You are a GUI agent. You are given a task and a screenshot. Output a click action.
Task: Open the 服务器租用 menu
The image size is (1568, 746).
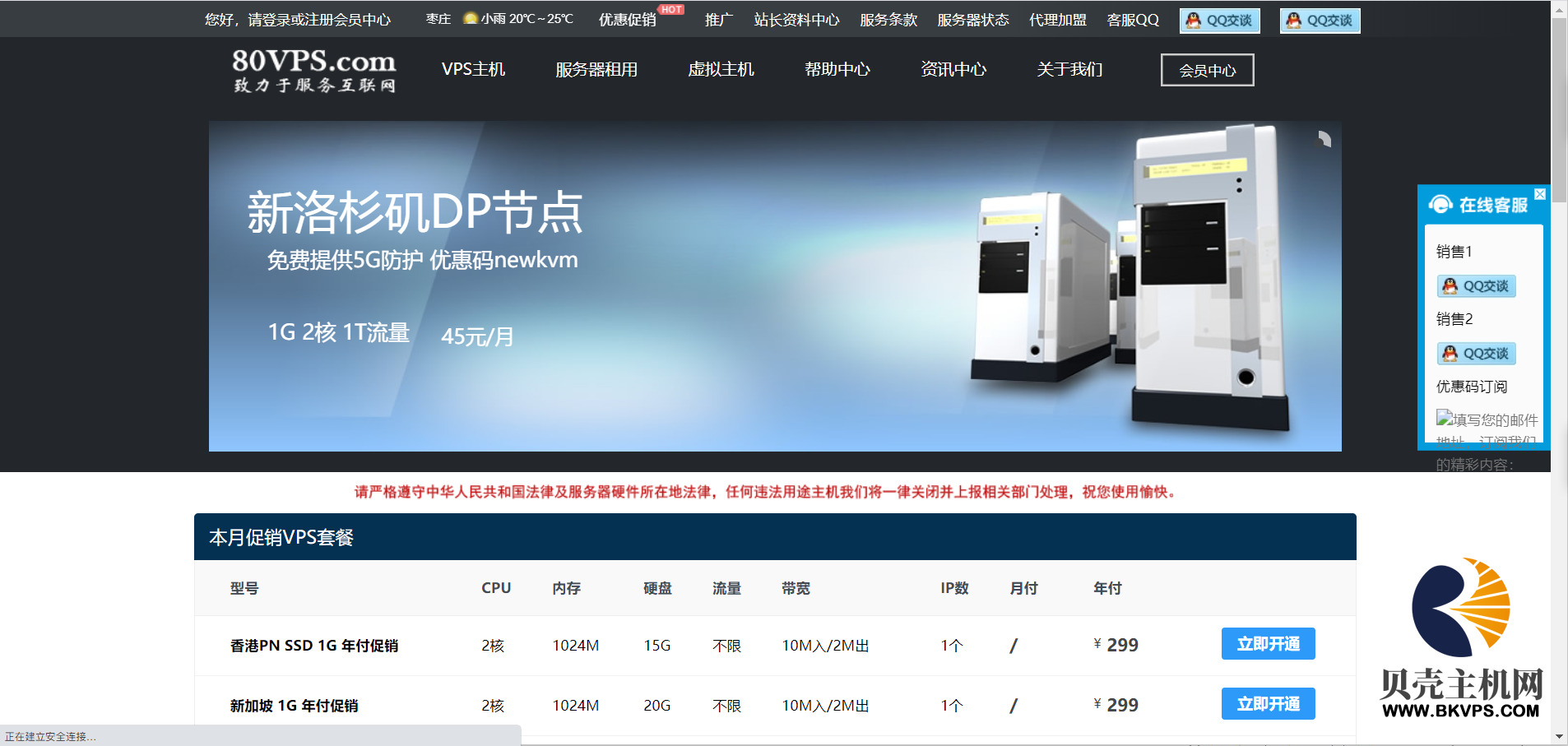(596, 70)
